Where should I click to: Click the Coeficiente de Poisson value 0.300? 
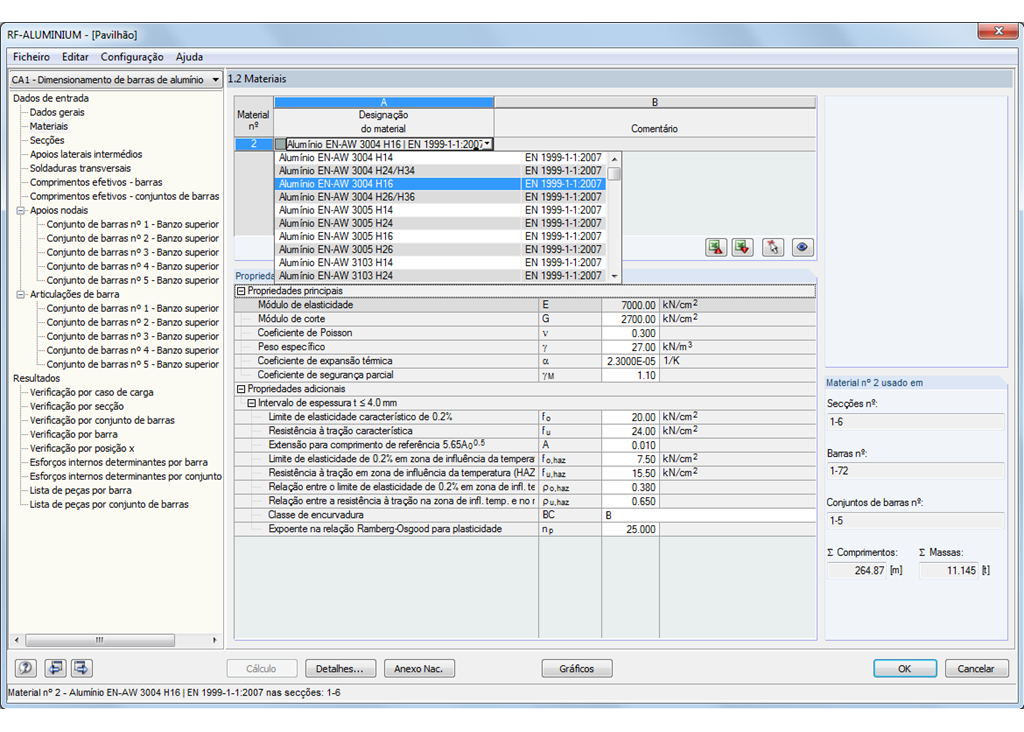(630, 333)
